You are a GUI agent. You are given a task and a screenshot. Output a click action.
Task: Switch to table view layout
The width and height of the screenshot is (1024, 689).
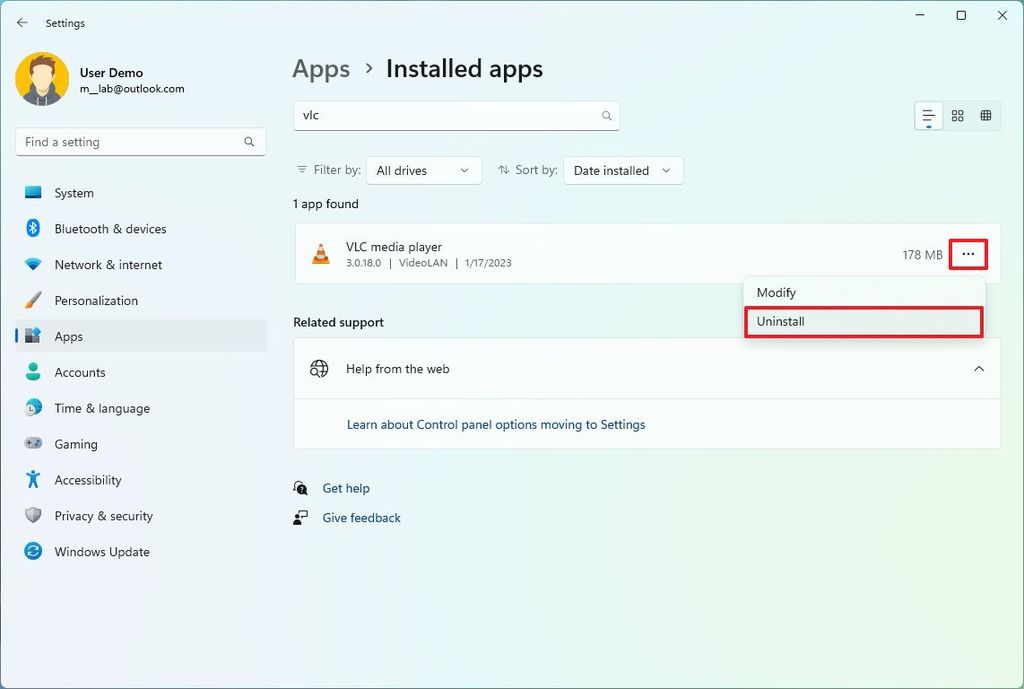coord(985,116)
